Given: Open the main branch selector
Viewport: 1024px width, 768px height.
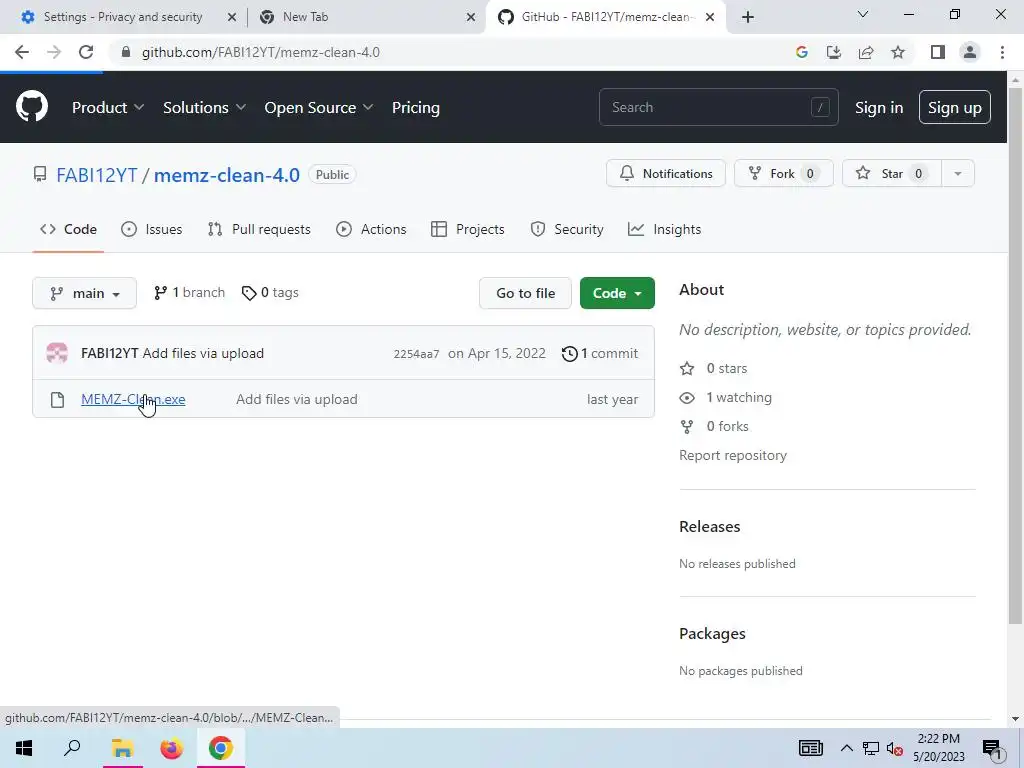Looking at the screenshot, I should (x=84, y=293).
